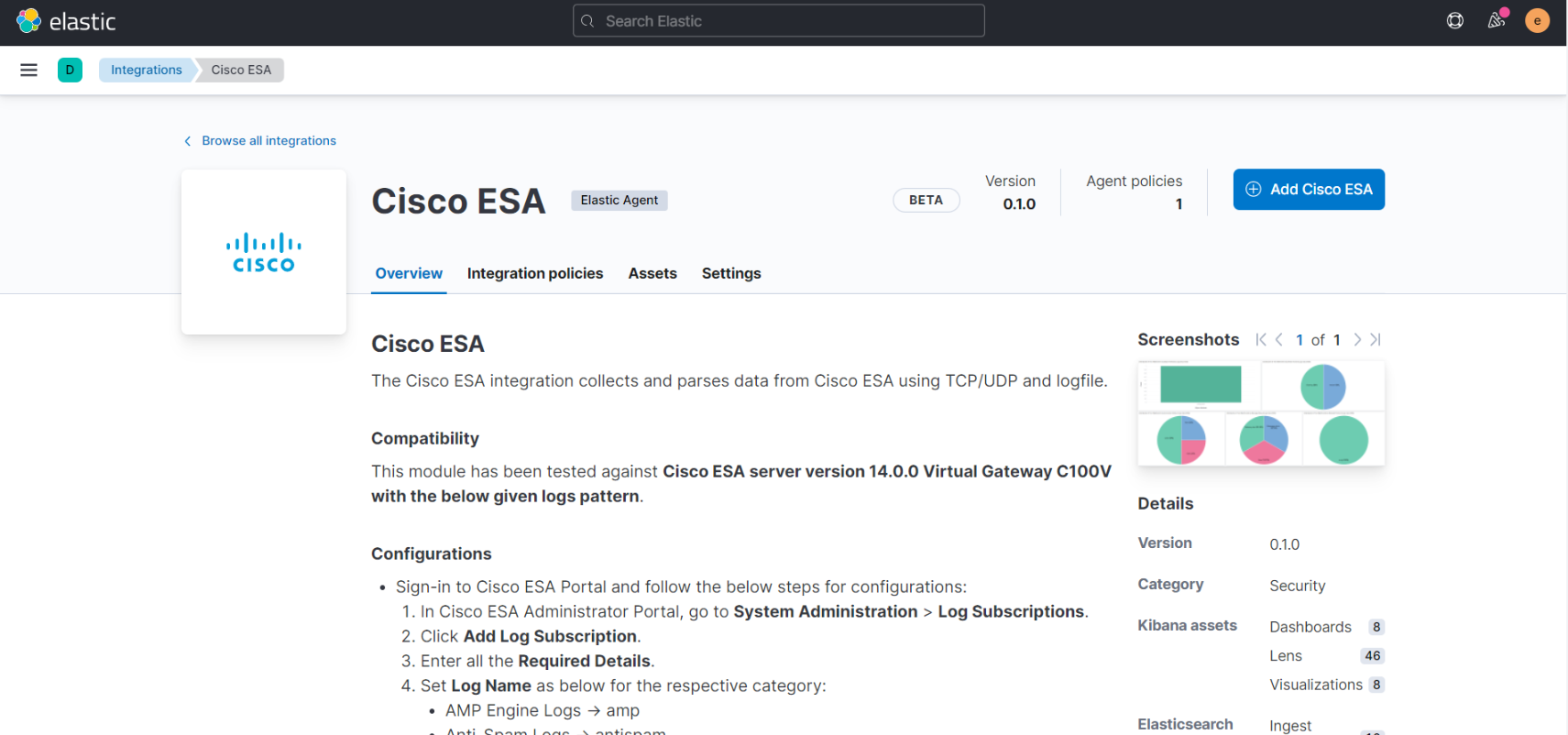Open the newsfeed notifications icon
Image resolution: width=1568 pixels, height=735 pixels.
[1496, 20]
